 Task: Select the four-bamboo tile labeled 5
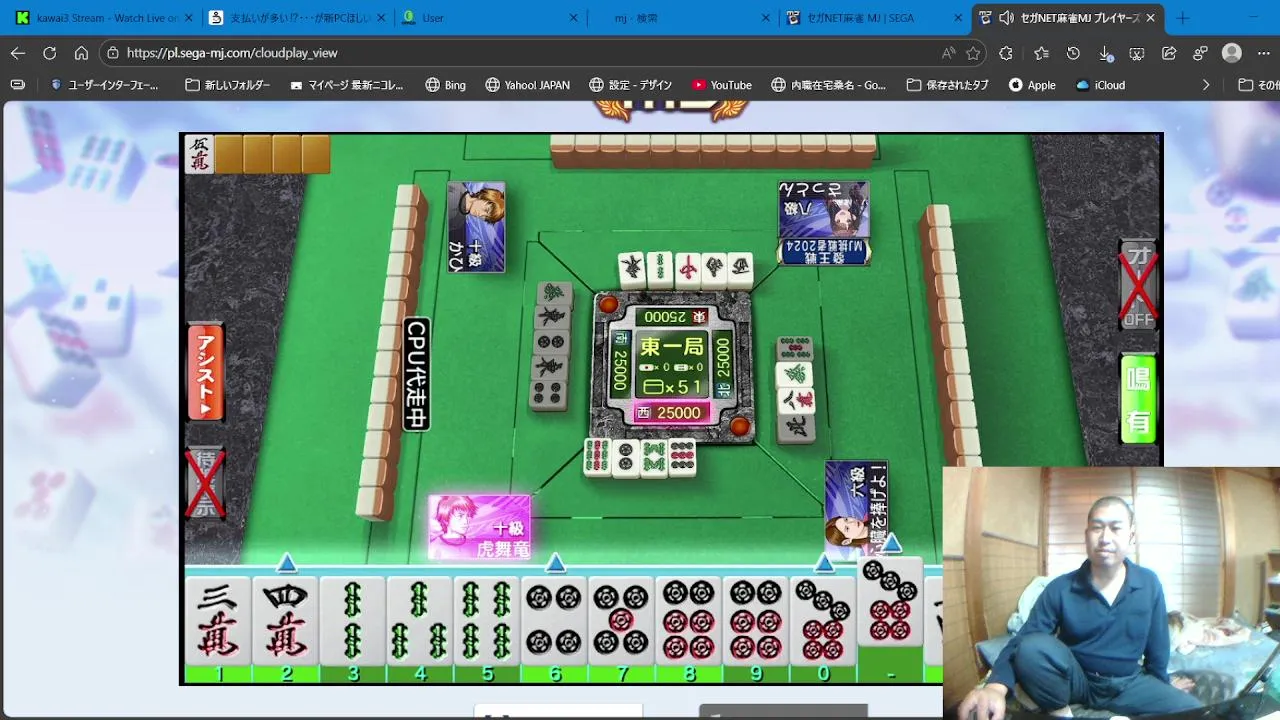[x=486, y=620]
